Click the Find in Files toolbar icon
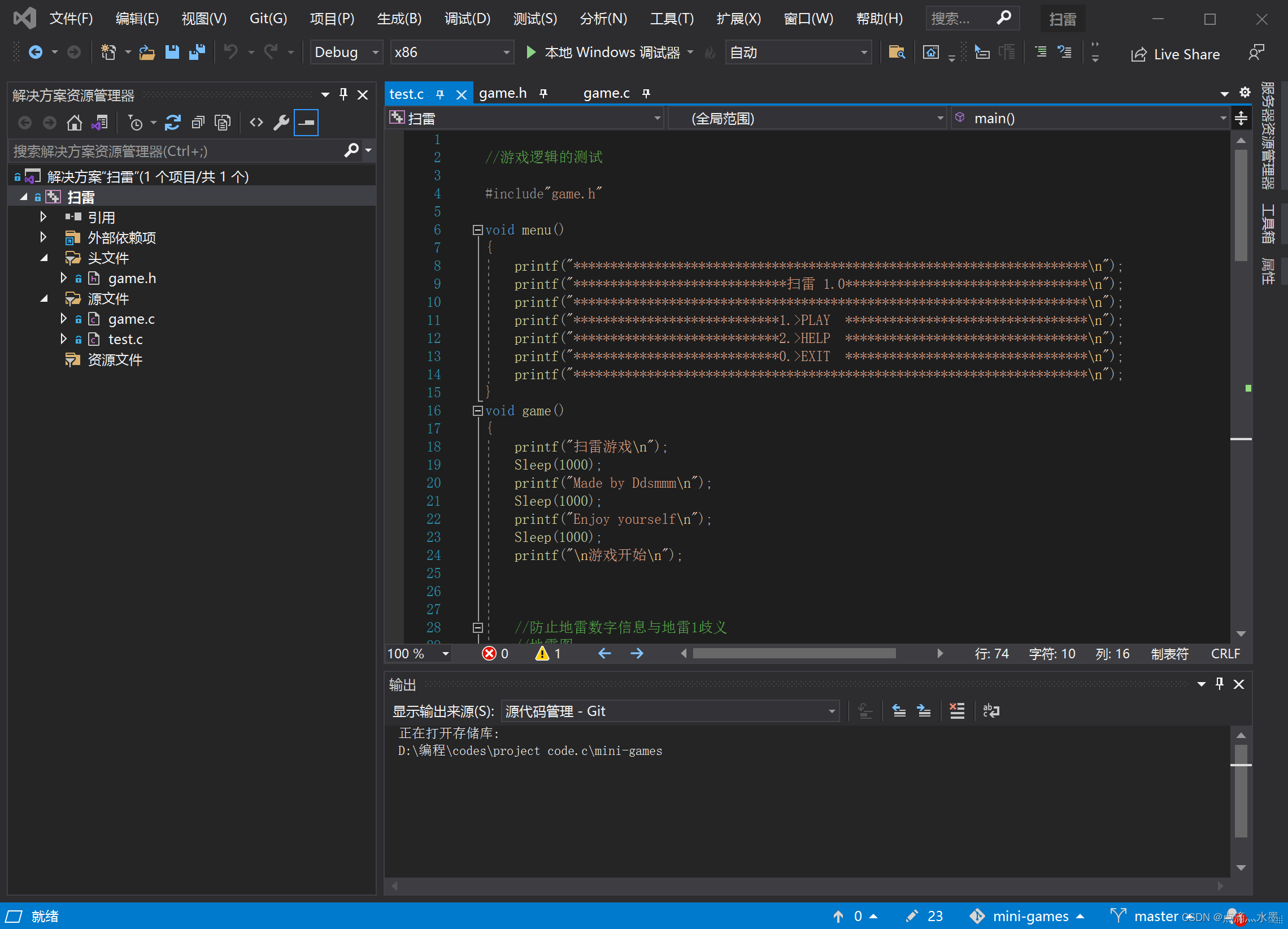 point(897,53)
